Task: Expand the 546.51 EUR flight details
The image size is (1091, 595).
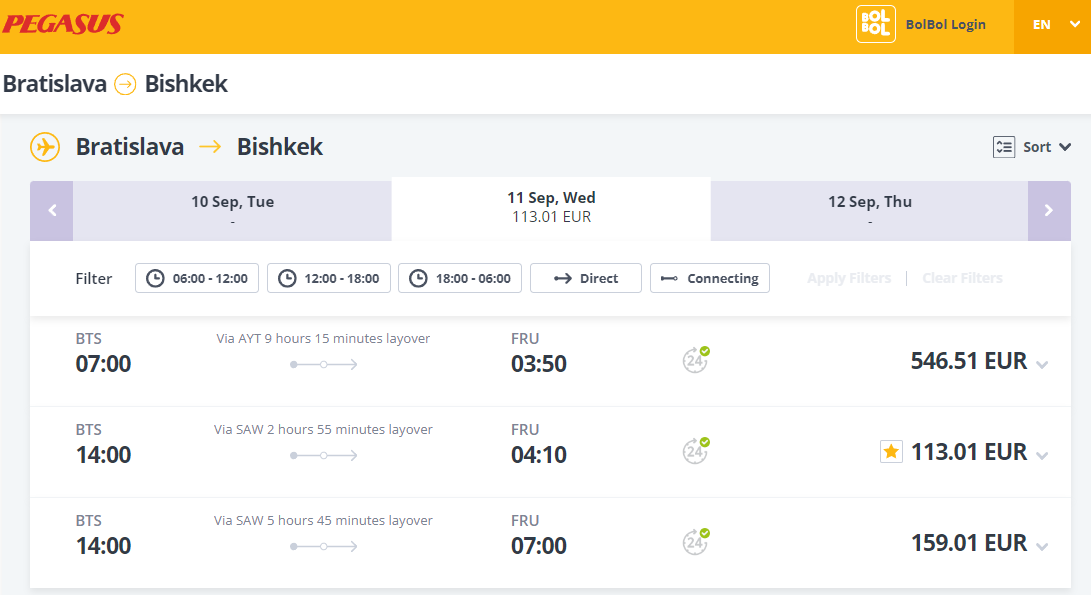Action: (x=1042, y=365)
